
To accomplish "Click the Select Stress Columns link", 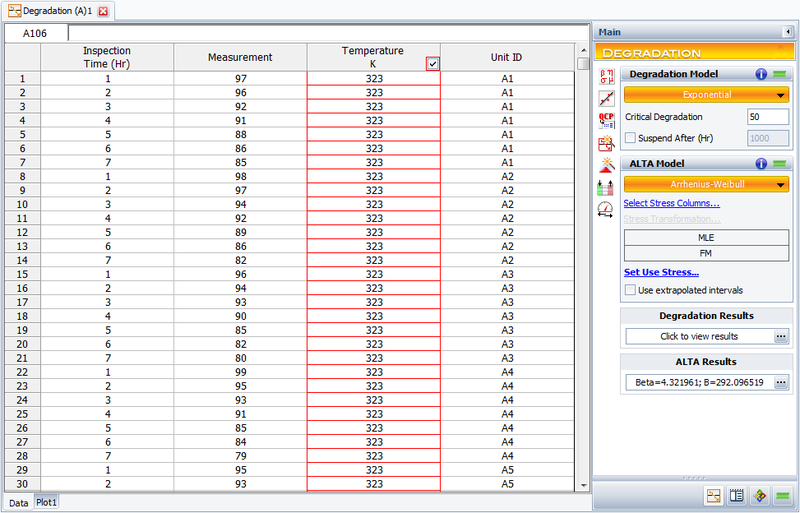I will [671, 203].
